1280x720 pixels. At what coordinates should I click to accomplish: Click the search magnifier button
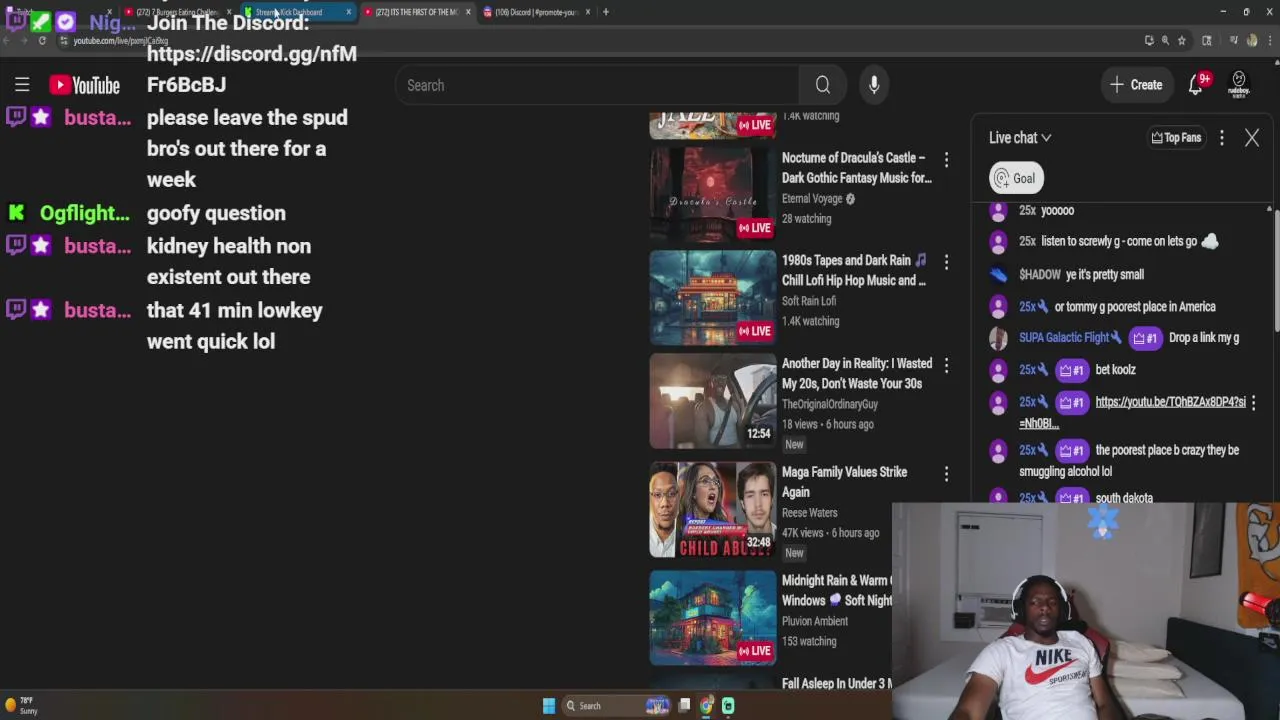point(822,85)
